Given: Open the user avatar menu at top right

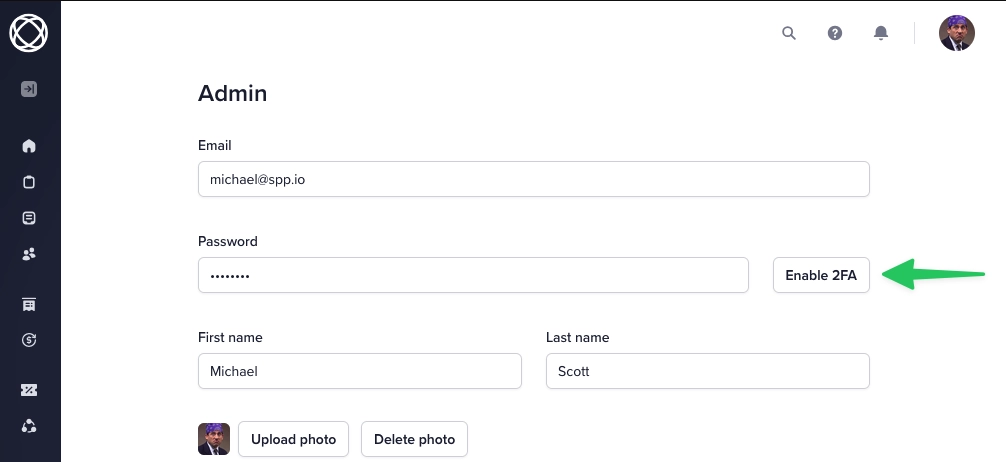Looking at the screenshot, I should tap(957, 33).
